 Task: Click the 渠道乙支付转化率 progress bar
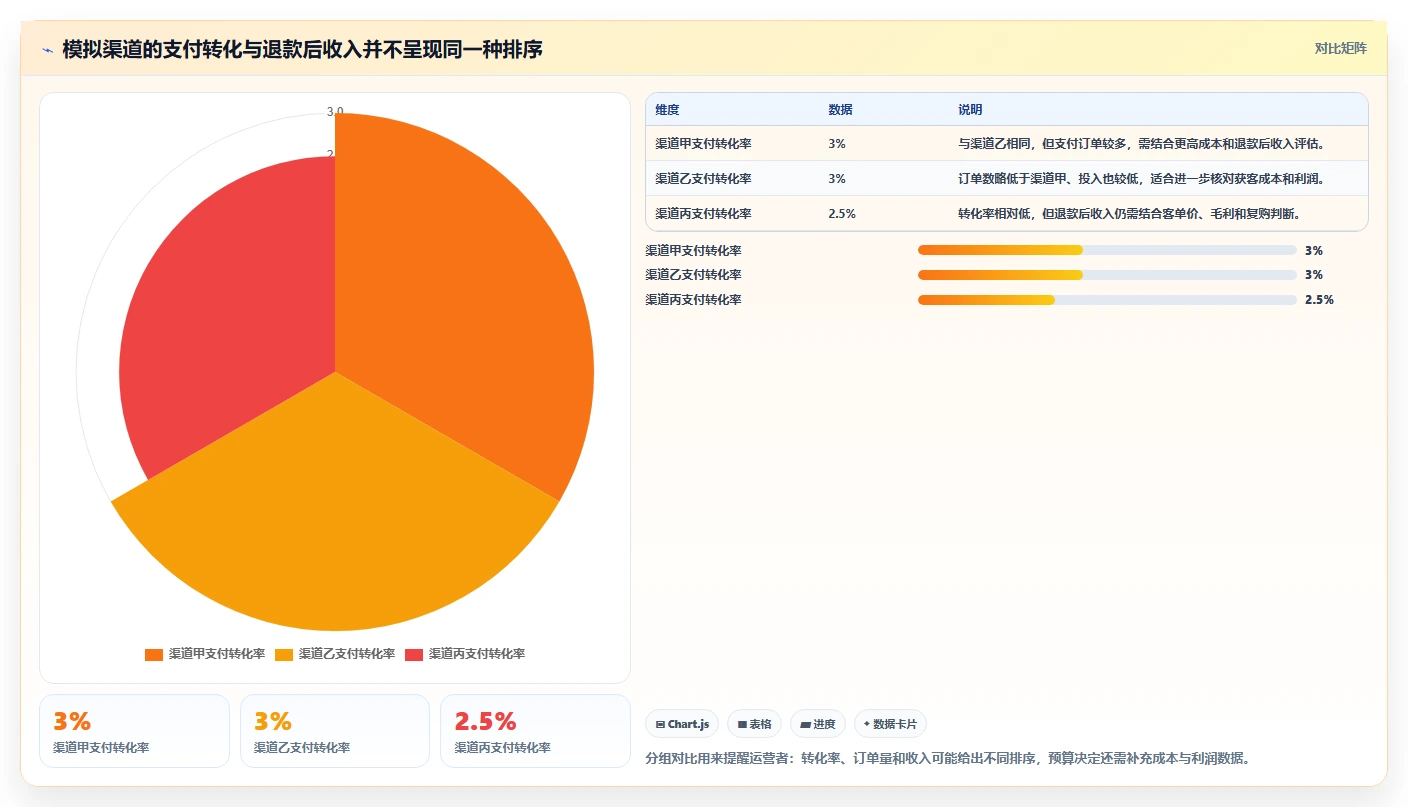click(1107, 275)
